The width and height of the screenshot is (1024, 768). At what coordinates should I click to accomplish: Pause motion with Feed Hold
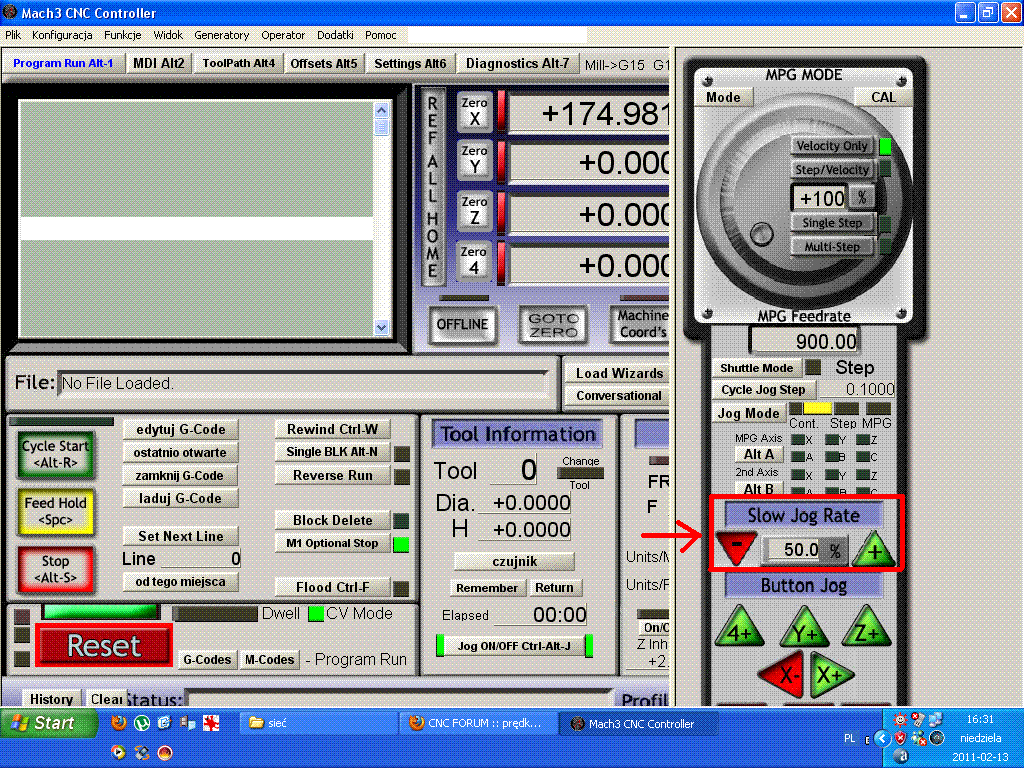(x=56, y=511)
